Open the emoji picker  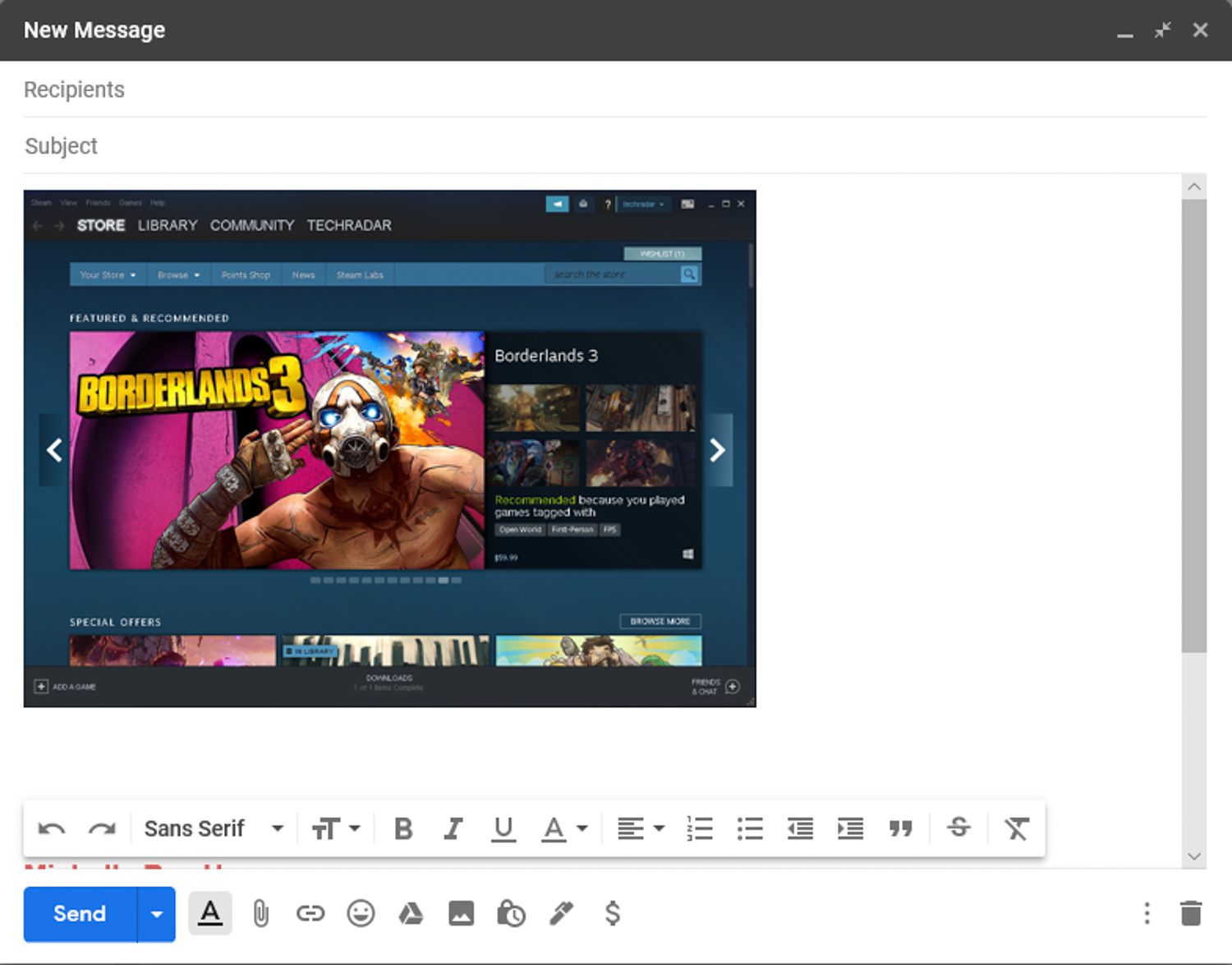361,913
